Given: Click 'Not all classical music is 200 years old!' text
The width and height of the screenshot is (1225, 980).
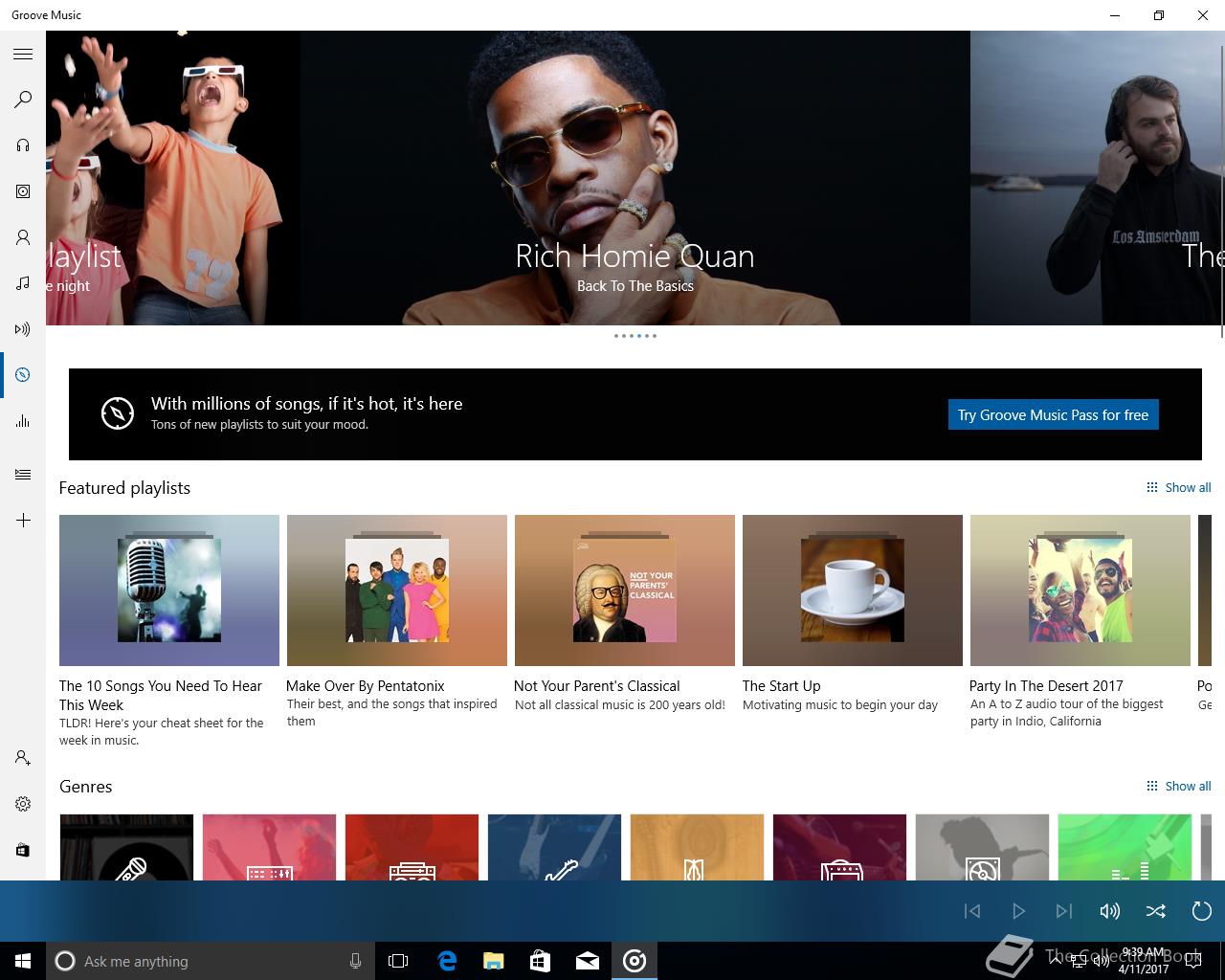Looking at the screenshot, I should [x=620, y=705].
